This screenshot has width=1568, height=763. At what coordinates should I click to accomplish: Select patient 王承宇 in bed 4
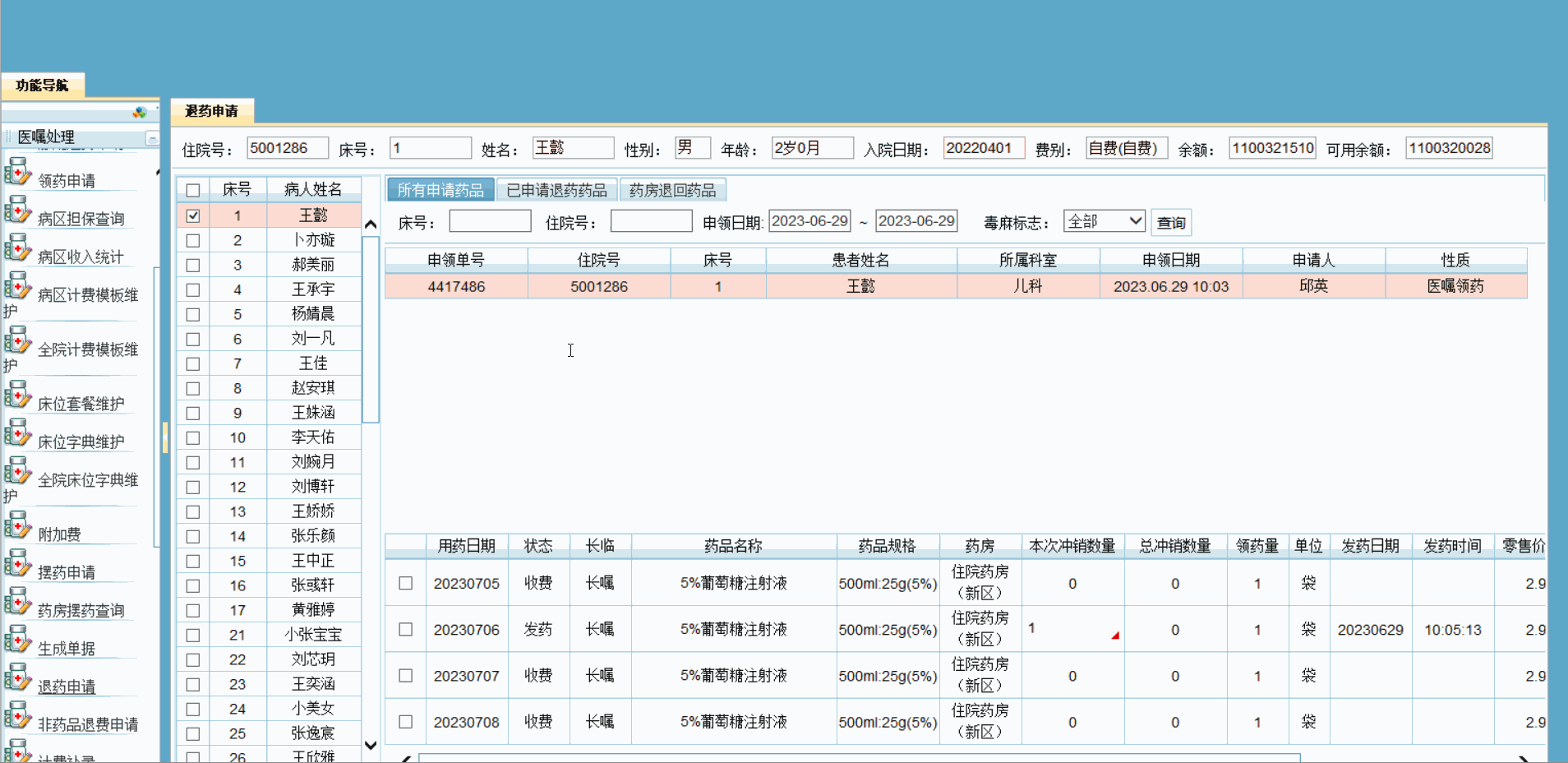(x=313, y=289)
